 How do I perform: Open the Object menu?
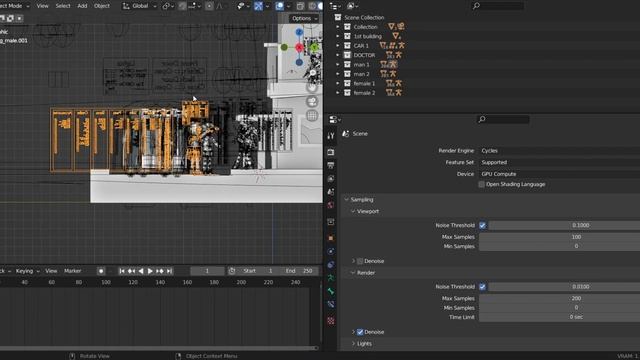[x=102, y=6]
